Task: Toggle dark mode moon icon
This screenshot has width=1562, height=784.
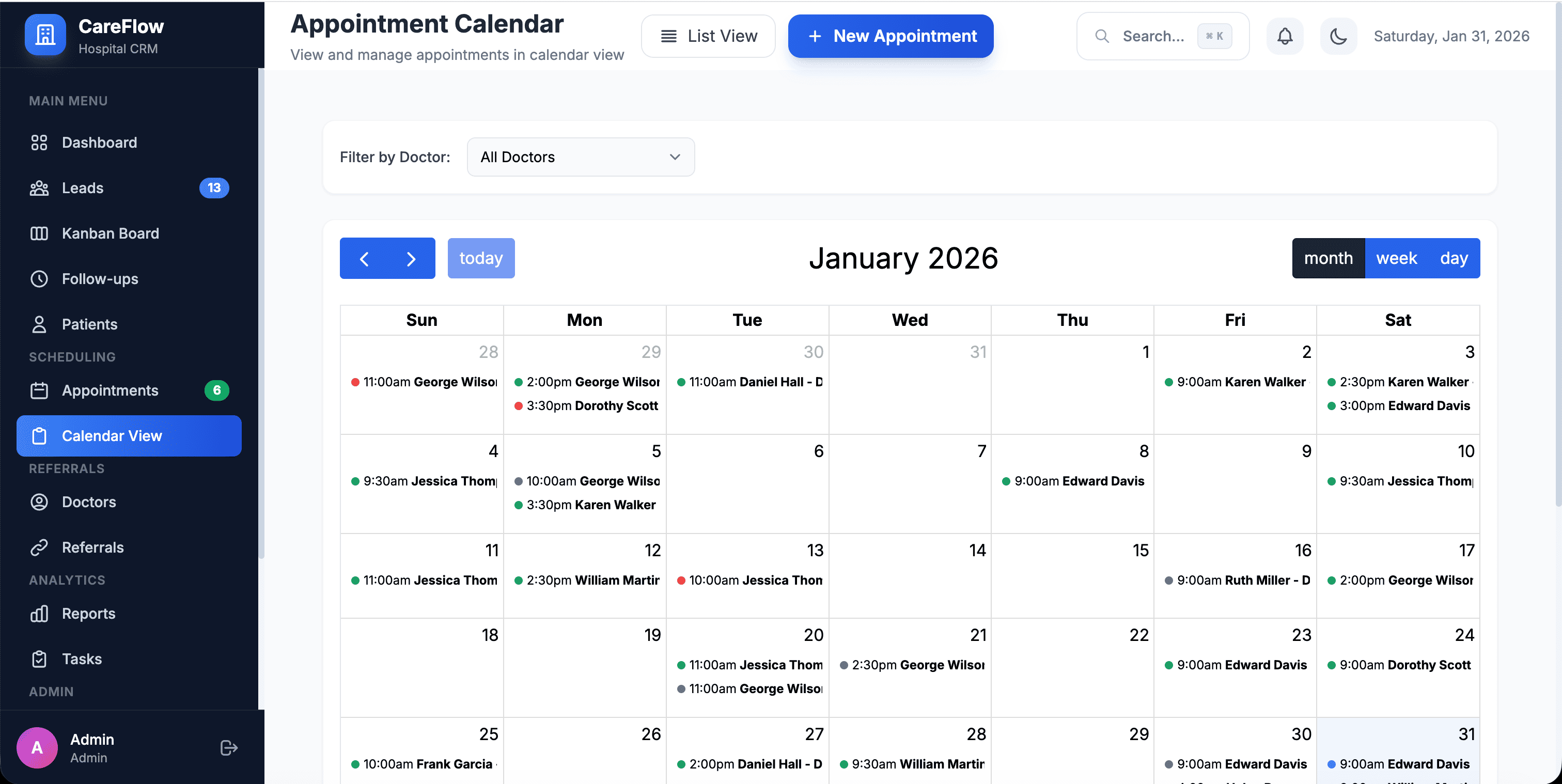Action: 1338,36
